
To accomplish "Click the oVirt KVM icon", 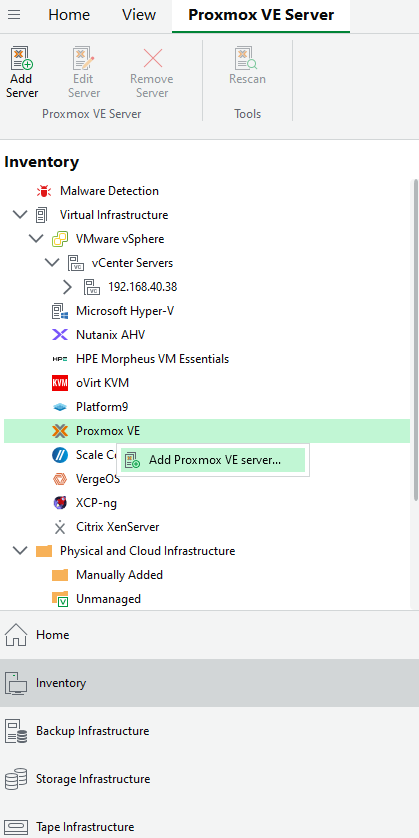I will pyautogui.click(x=60, y=383).
